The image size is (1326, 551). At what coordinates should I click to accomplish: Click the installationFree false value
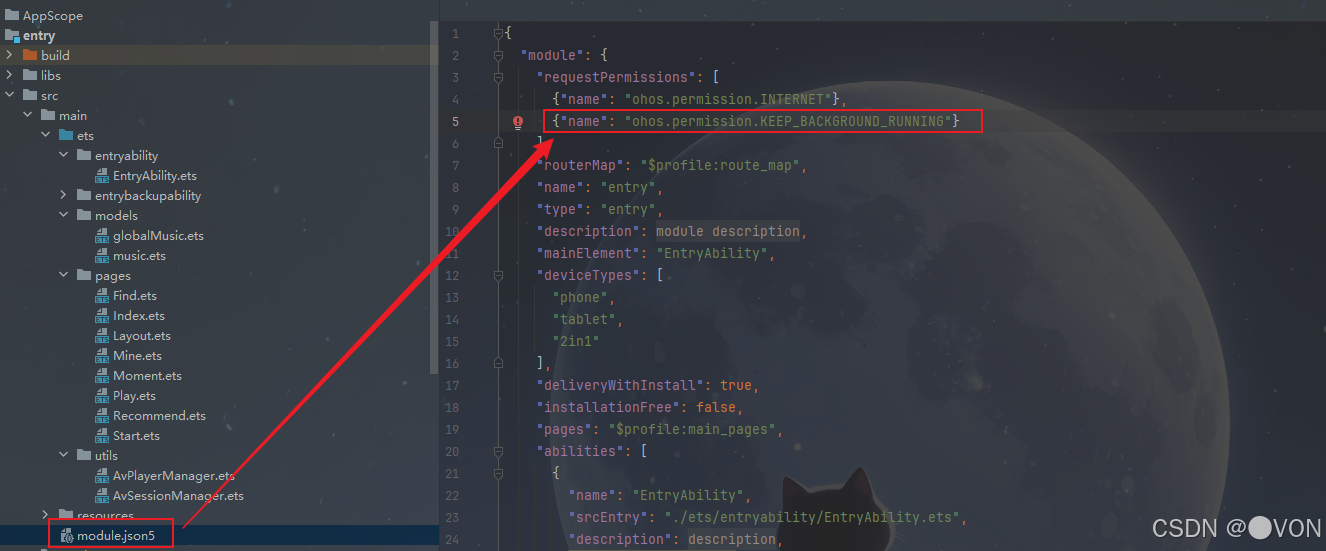coord(716,407)
